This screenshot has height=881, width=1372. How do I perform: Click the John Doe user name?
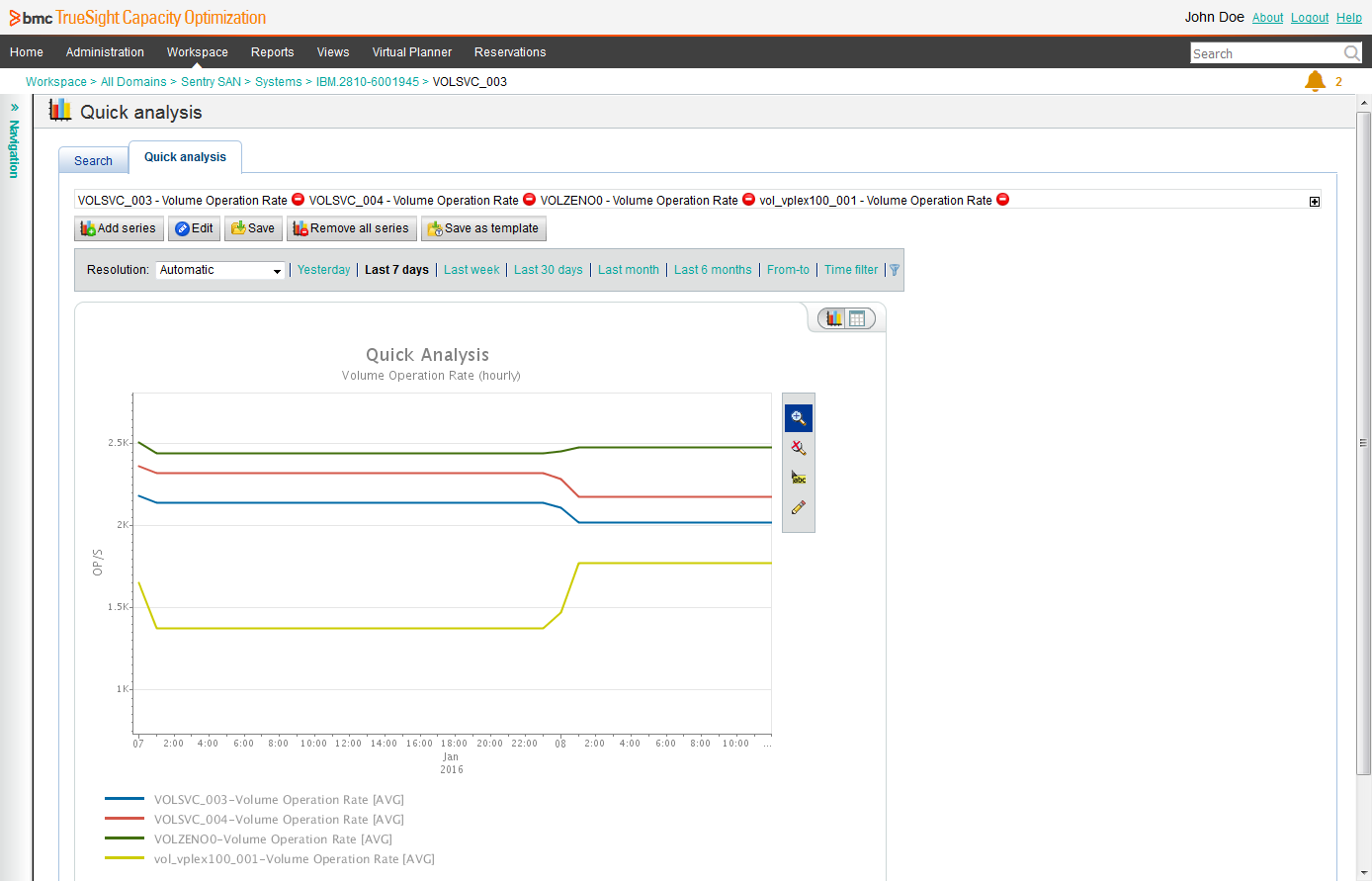pos(1214,17)
